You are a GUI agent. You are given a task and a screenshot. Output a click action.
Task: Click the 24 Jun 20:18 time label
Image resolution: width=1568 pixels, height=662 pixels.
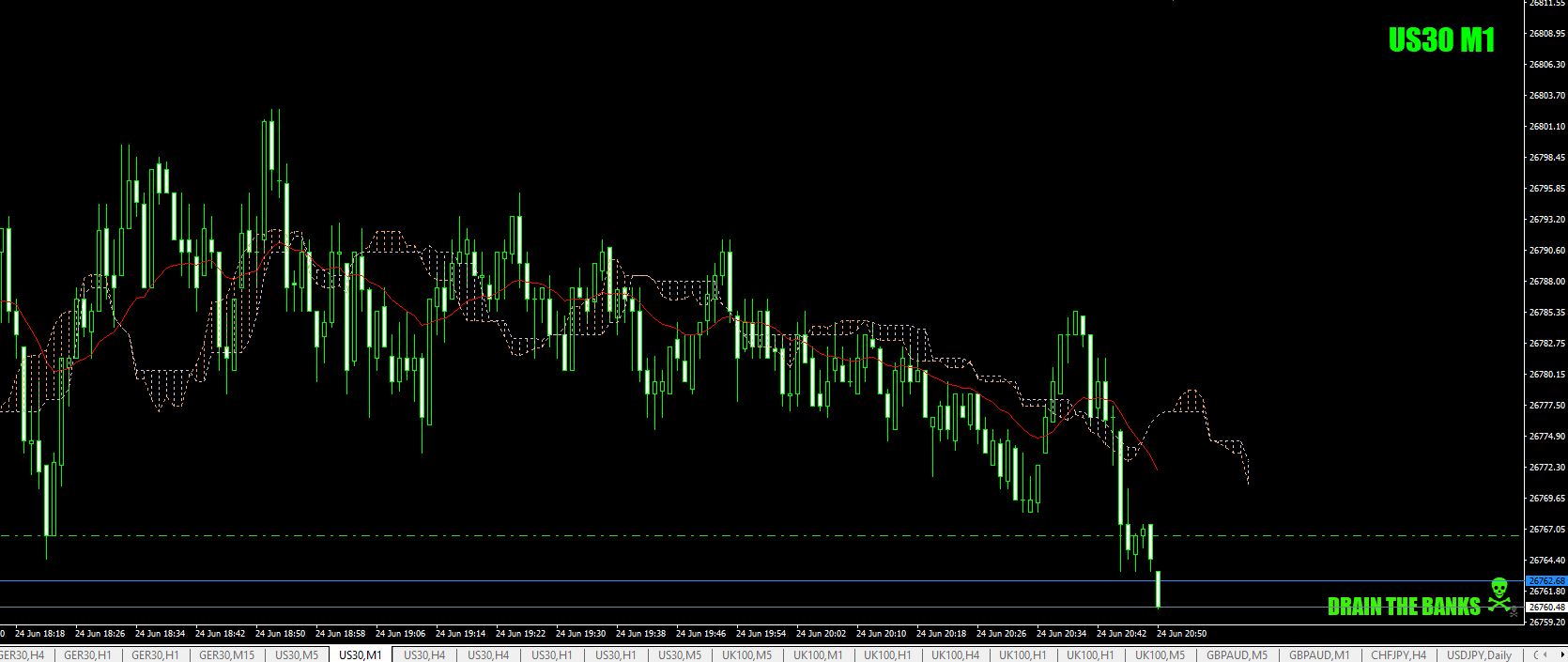(942, 634)
